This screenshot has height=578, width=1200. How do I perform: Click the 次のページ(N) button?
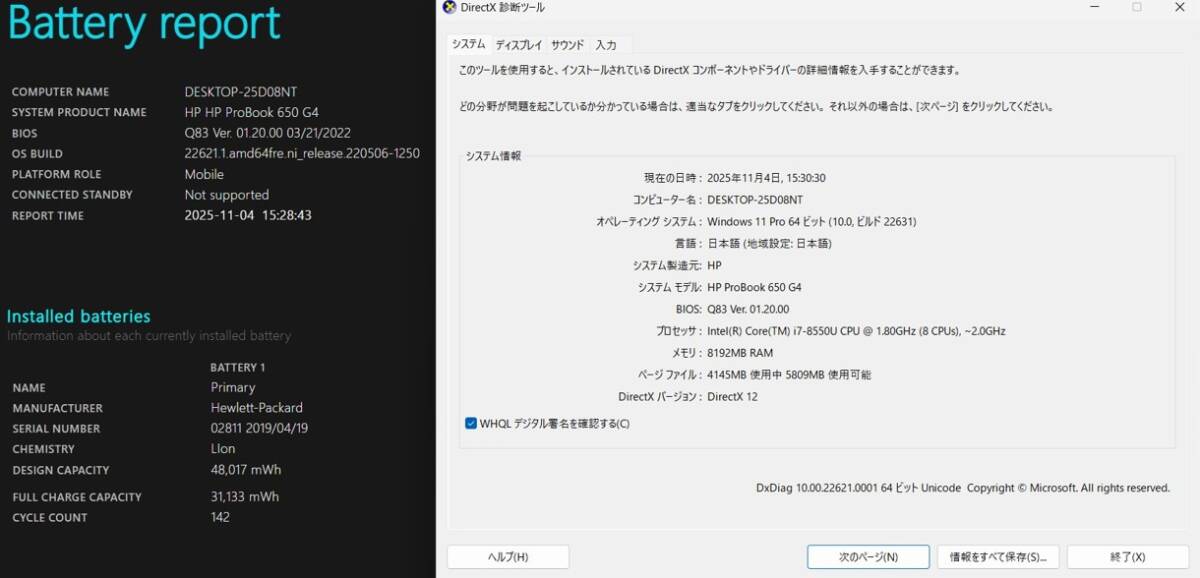(868, 557)
